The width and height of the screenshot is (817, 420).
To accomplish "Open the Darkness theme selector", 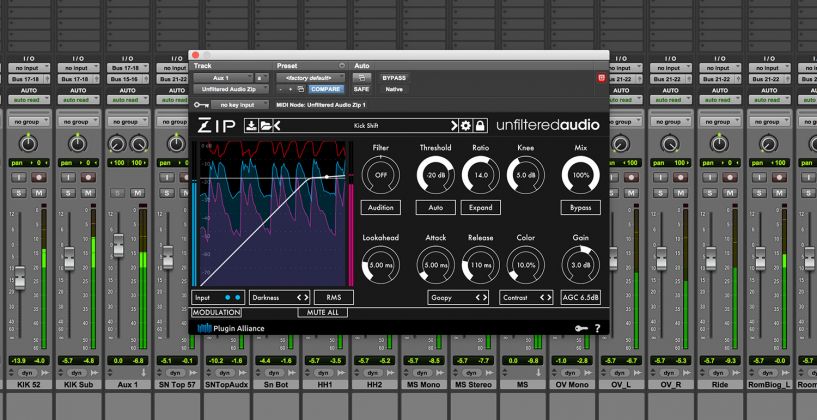I will point(279,298).
